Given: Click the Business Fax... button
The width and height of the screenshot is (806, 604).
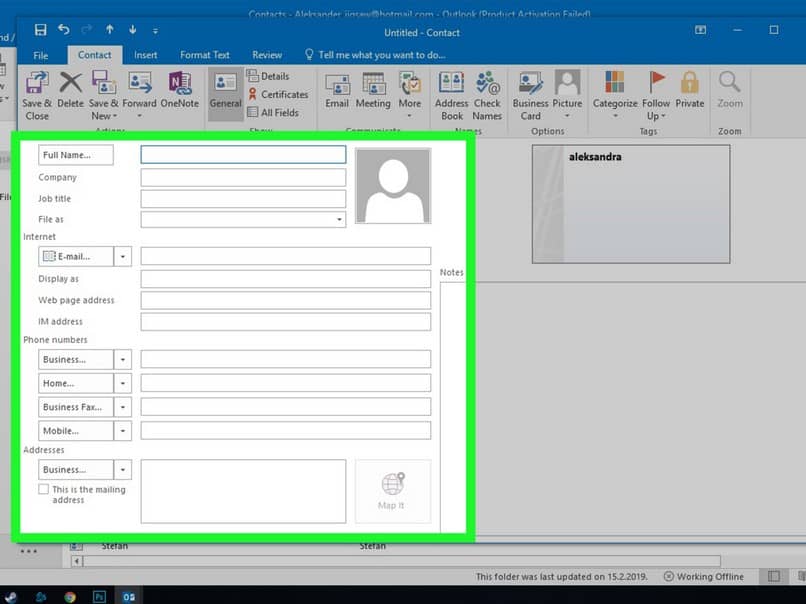Looking at the screenshot, I should pyautogui.click(x=75, y=407).
